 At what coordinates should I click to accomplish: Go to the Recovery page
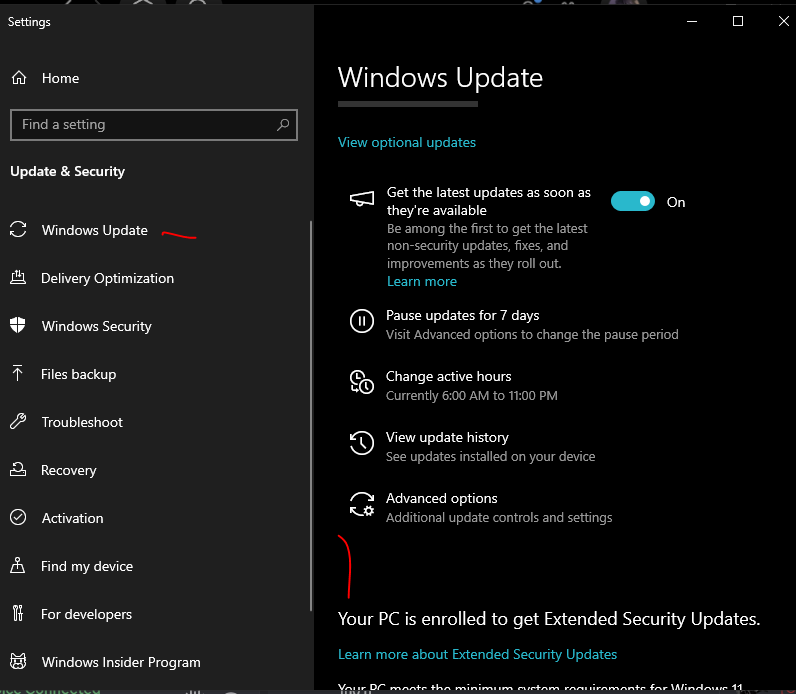point(69,470)
